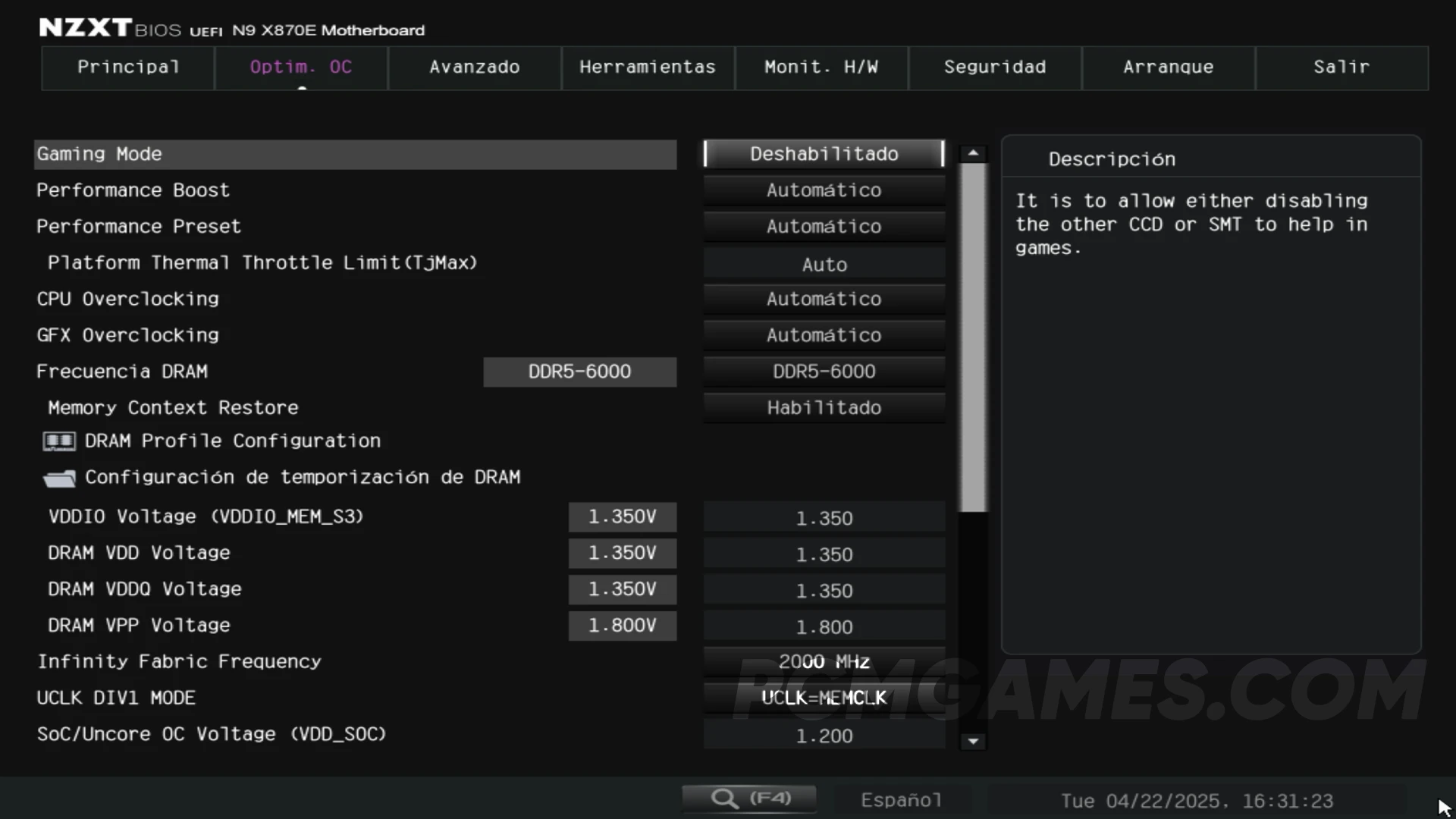This screenshot has height=819, width=1456.
Task: Select the Memory Context Restore label
Action: tap(173, 408)
